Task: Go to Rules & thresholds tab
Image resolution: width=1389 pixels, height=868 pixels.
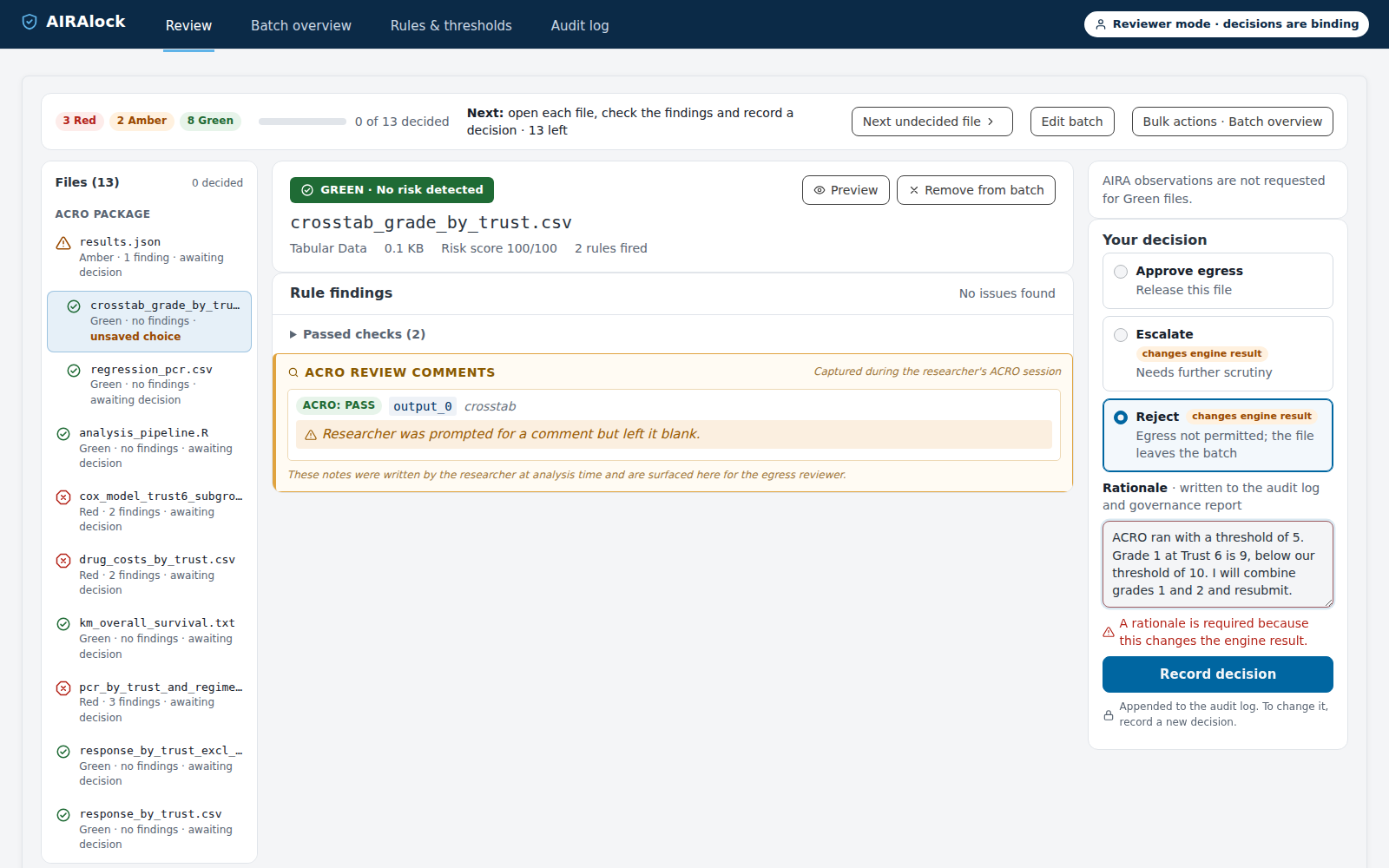Action: [451, 26]
